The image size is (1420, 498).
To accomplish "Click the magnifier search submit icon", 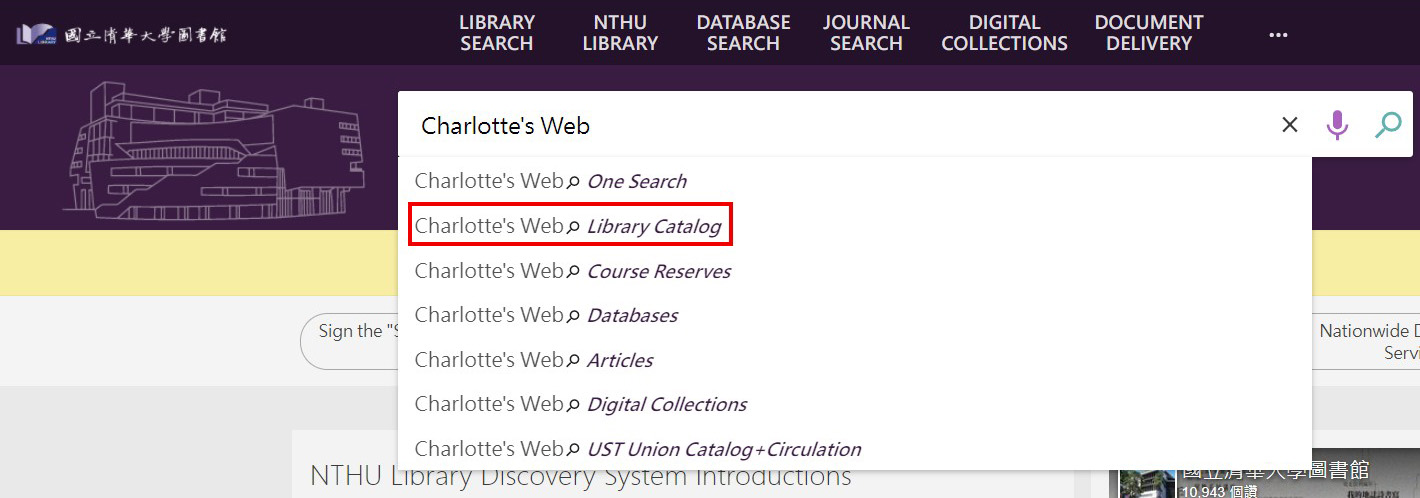I will click(1387, 125).
